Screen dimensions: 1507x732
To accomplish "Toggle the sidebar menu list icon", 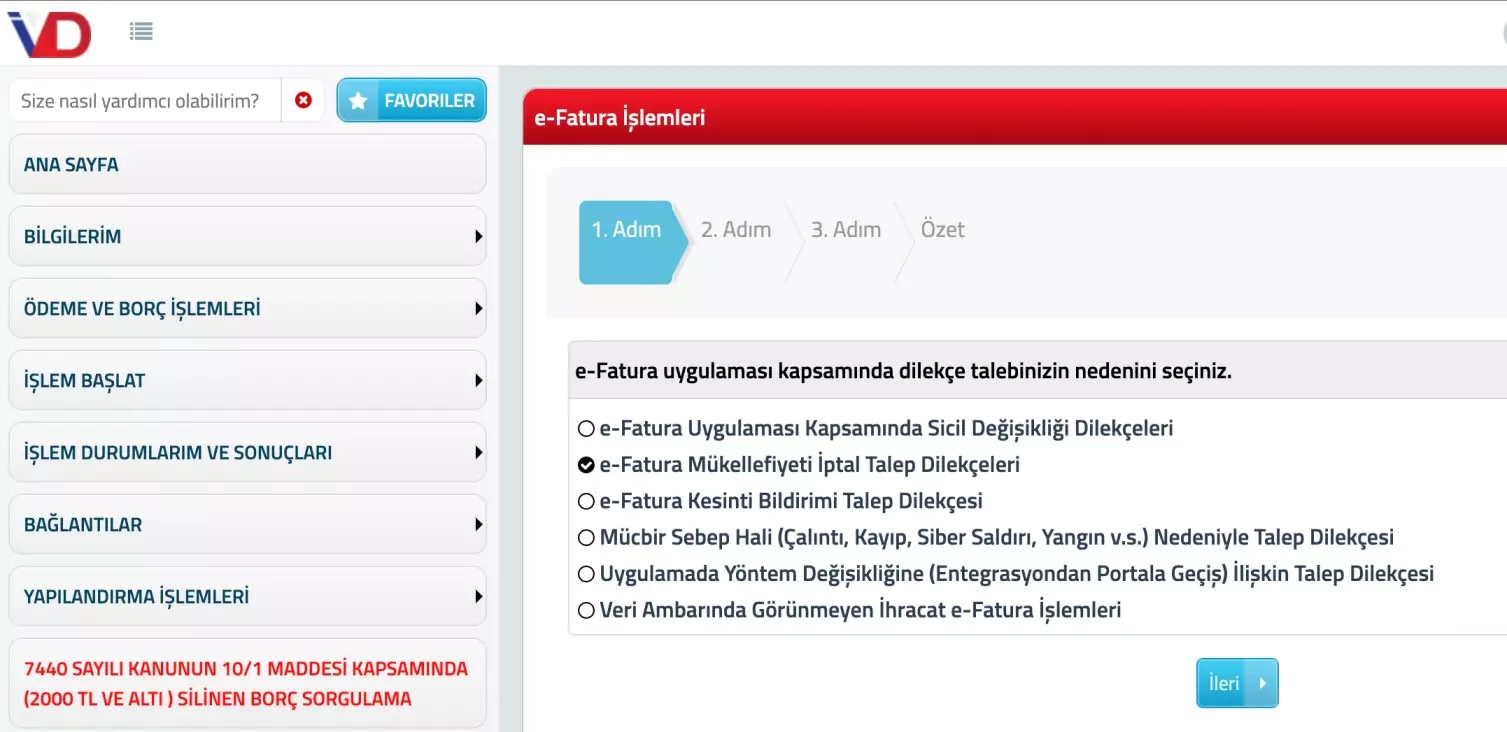I will [141, 31].
